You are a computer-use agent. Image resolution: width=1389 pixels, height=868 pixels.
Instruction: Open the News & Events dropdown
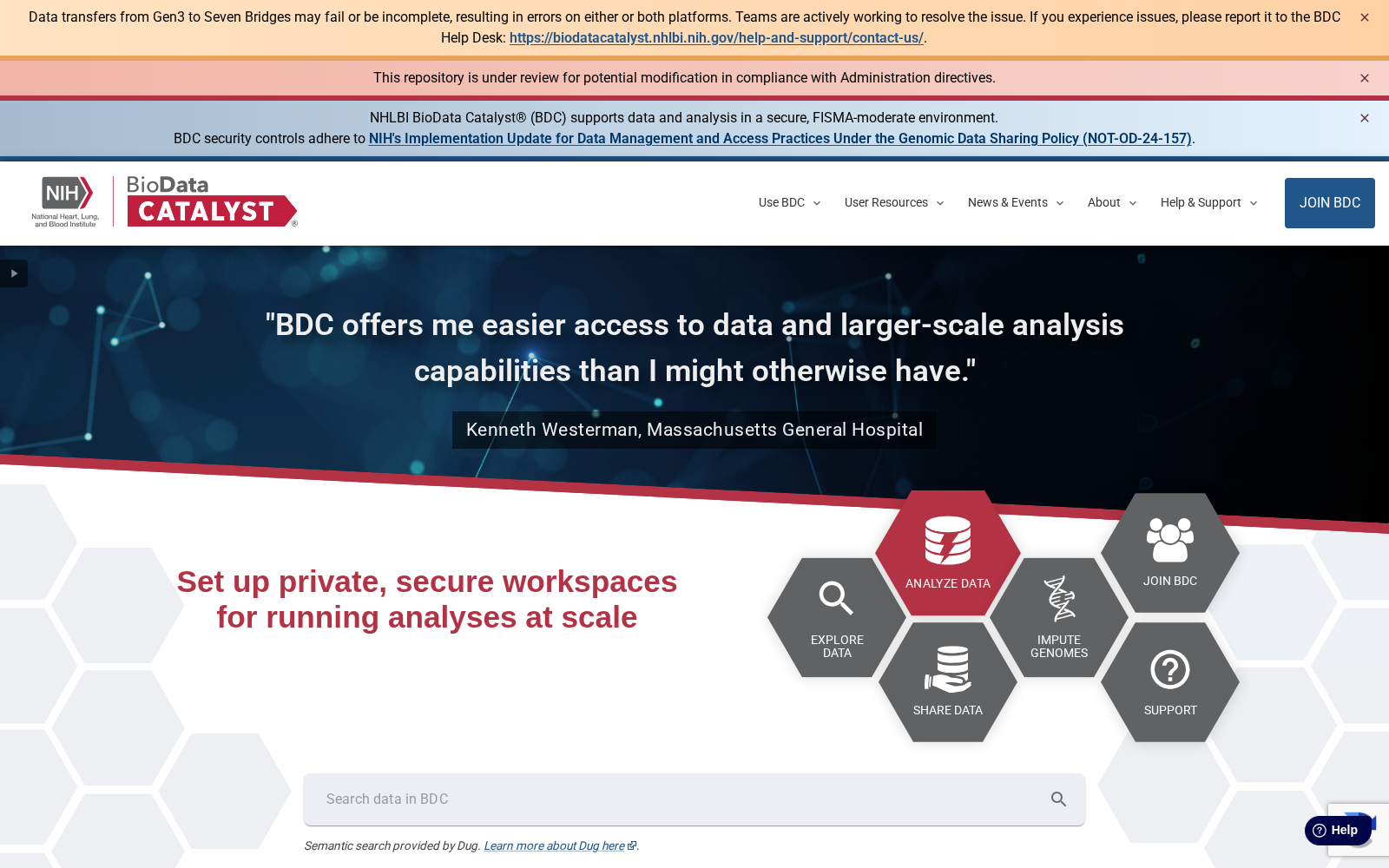pyautogui.click(x=1016, y=203)
